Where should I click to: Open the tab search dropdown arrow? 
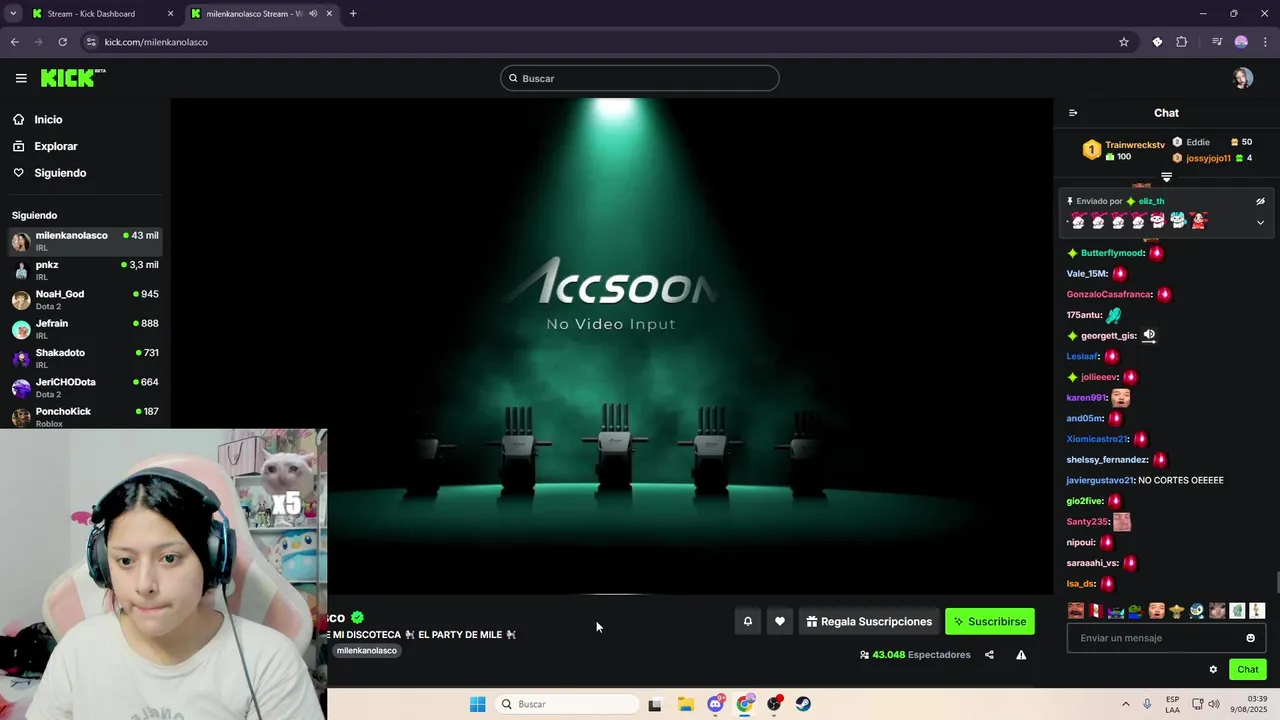click(x=12, y=14)
